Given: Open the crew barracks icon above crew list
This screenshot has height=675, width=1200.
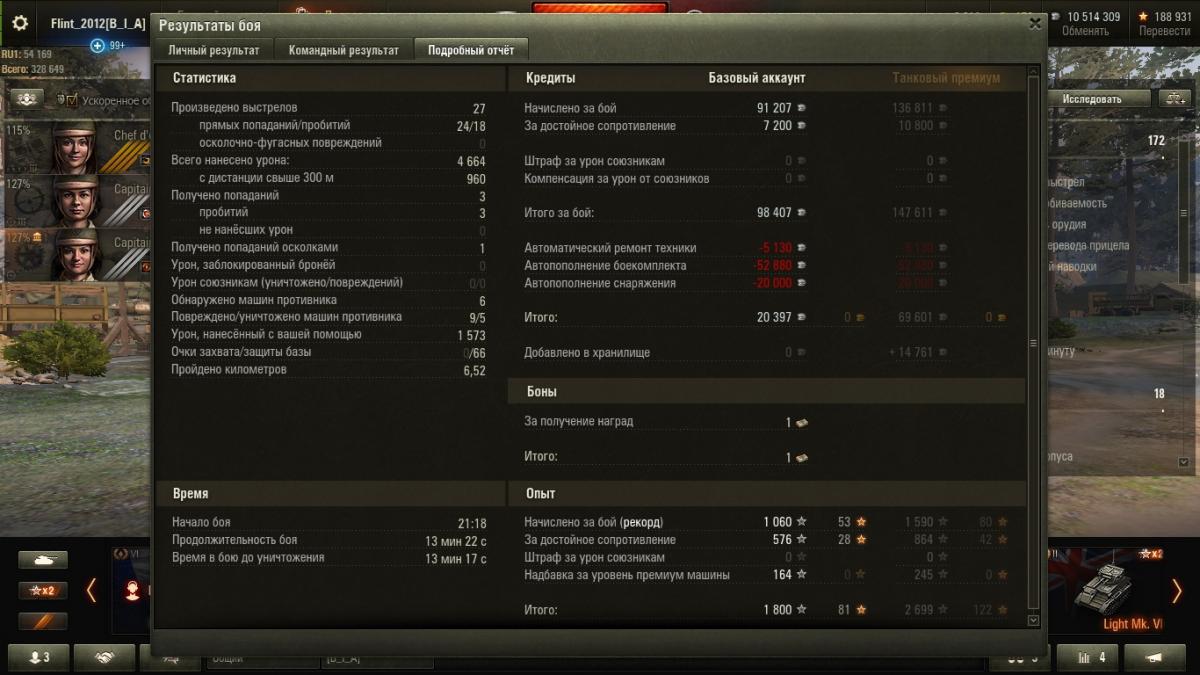Looking at the screenshot, I should 26,99.
